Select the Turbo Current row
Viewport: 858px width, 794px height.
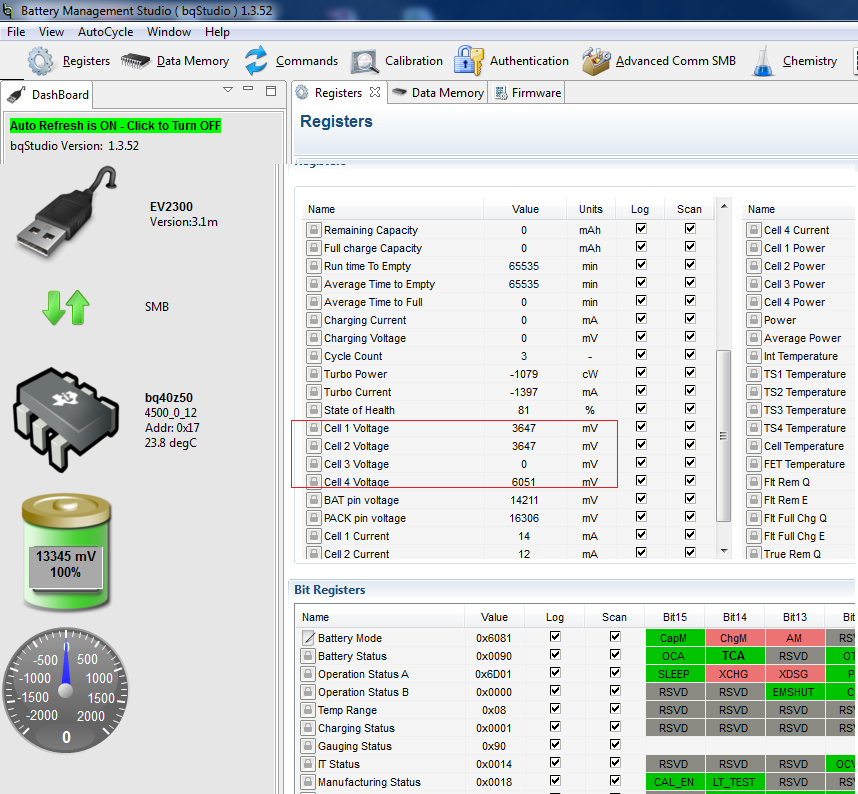[x=509, y=392]
